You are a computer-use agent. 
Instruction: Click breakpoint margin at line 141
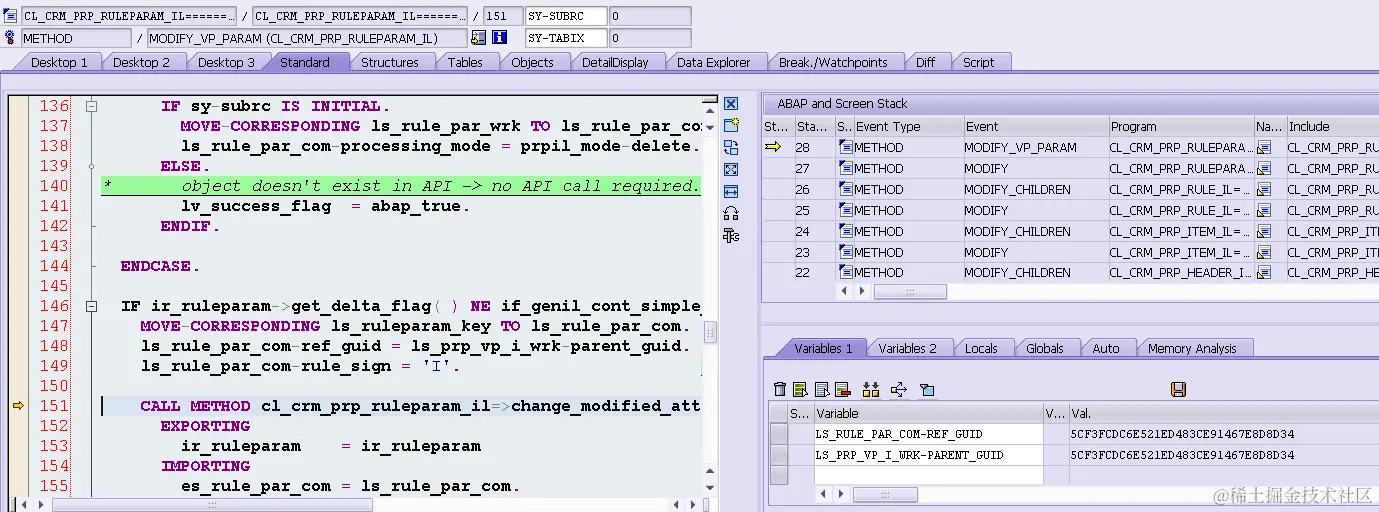(x=18, y=206)
